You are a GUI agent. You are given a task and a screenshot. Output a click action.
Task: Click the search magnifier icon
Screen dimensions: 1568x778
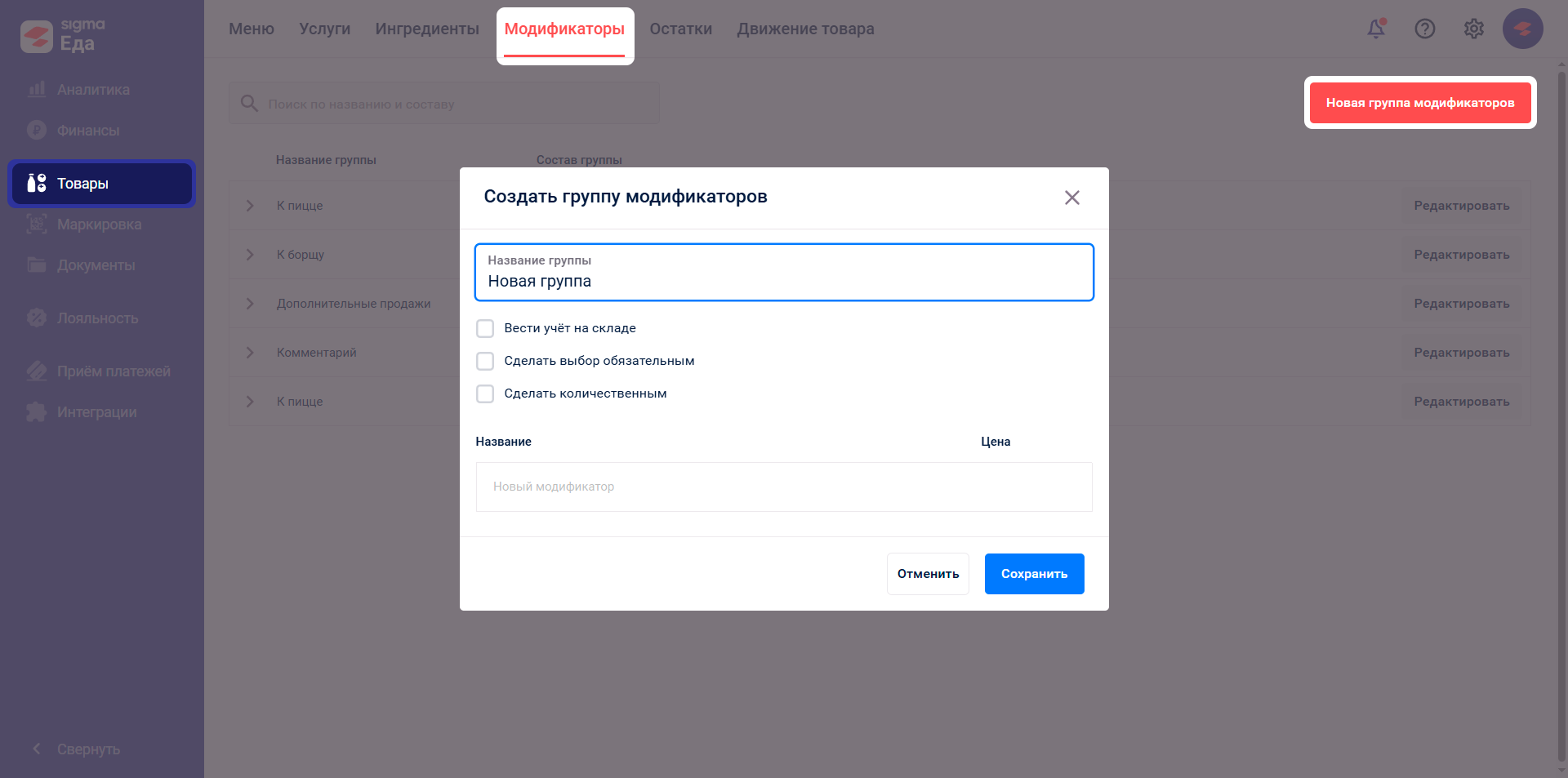coord(249,104)
